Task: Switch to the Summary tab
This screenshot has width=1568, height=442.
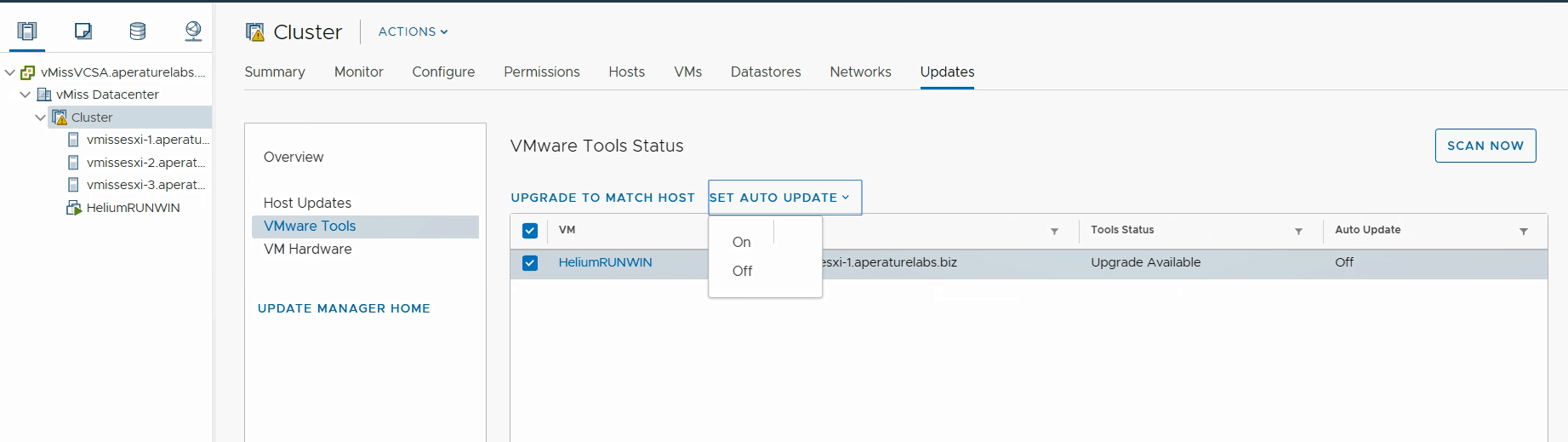Action: tap(275, 72)
